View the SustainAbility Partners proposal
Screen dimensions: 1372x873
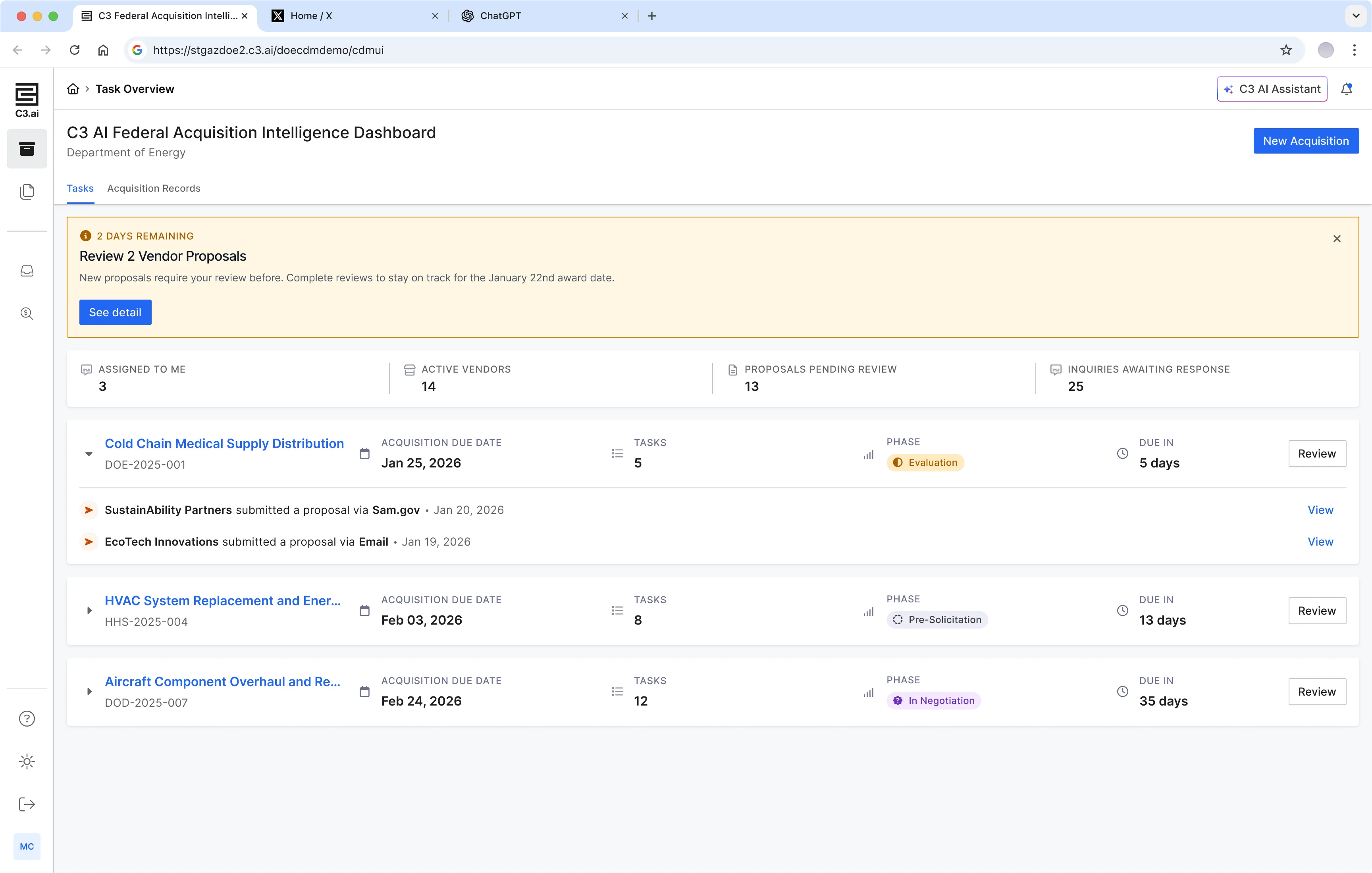tap(1320, 510)
